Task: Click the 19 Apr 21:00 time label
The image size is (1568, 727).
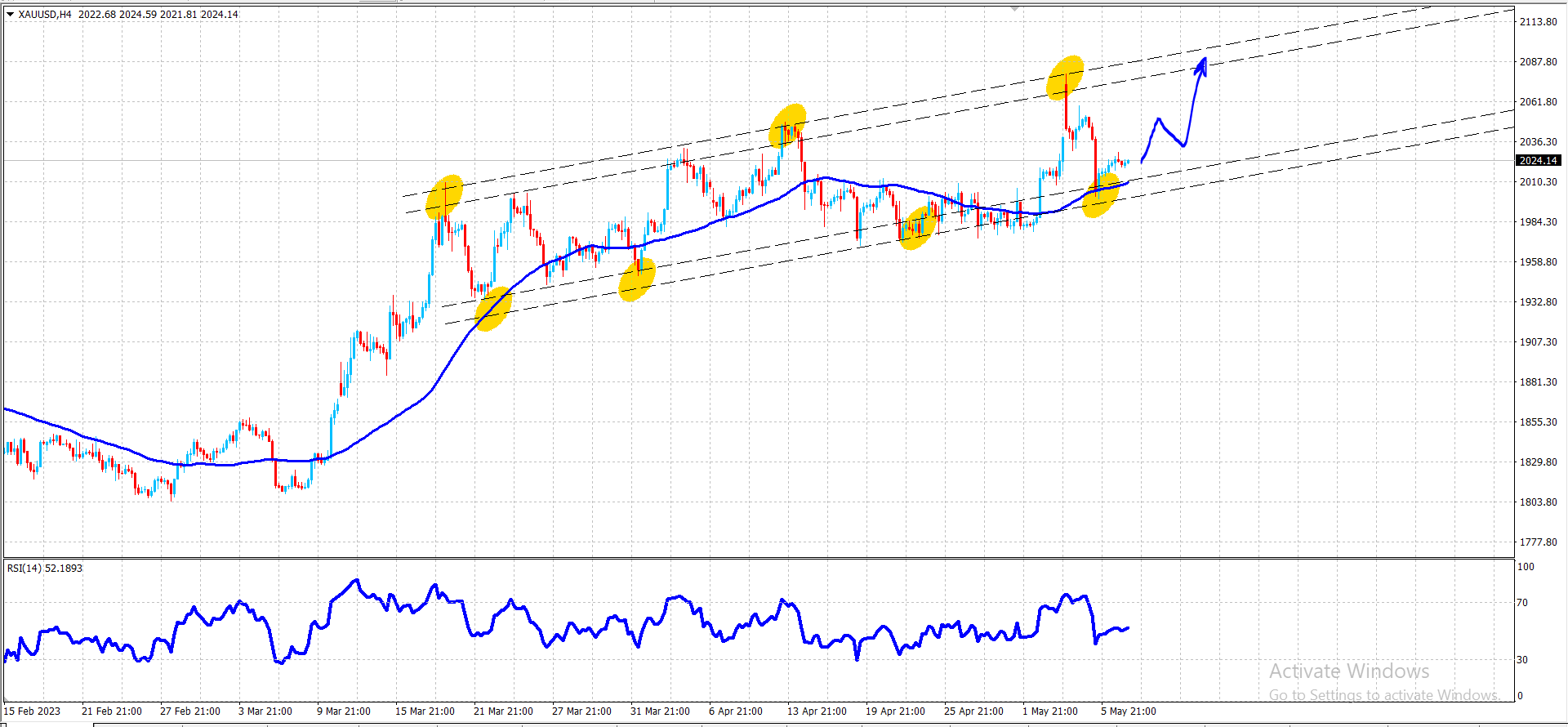Action: (x=895, y=711)
